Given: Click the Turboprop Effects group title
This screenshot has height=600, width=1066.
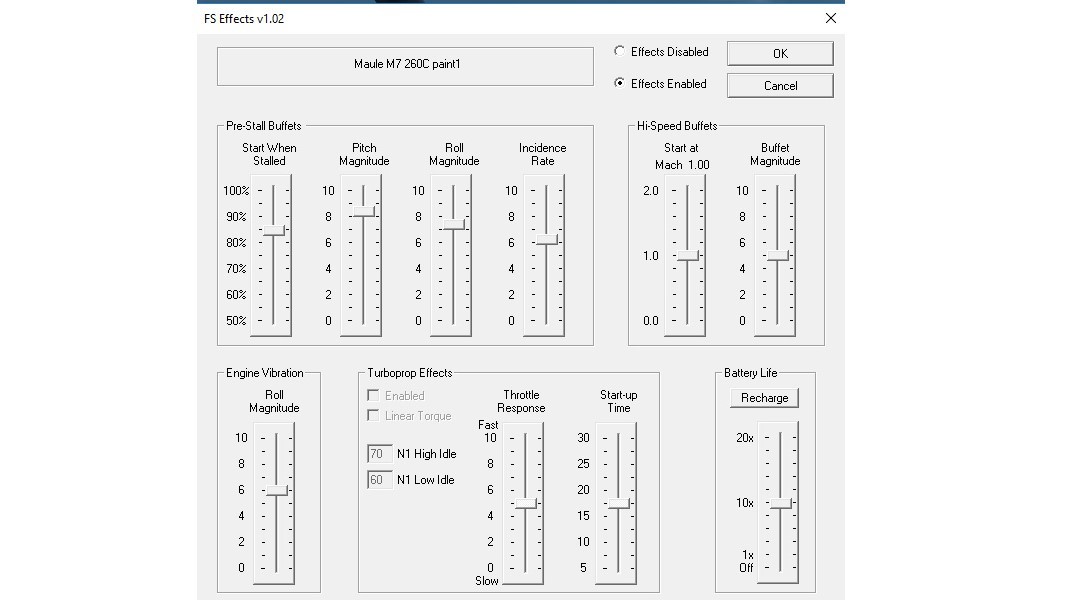Looking at the screenshot, I should point(410,373).
